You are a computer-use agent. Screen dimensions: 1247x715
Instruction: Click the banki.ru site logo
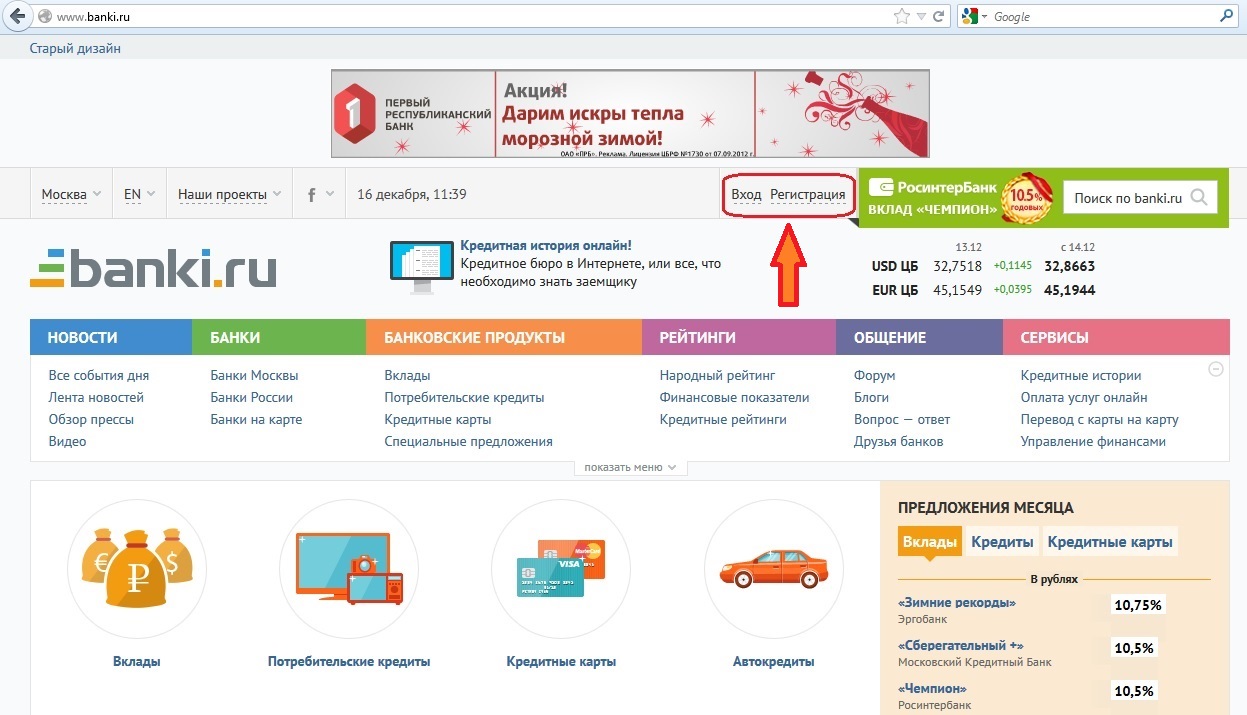coord(153,269)
